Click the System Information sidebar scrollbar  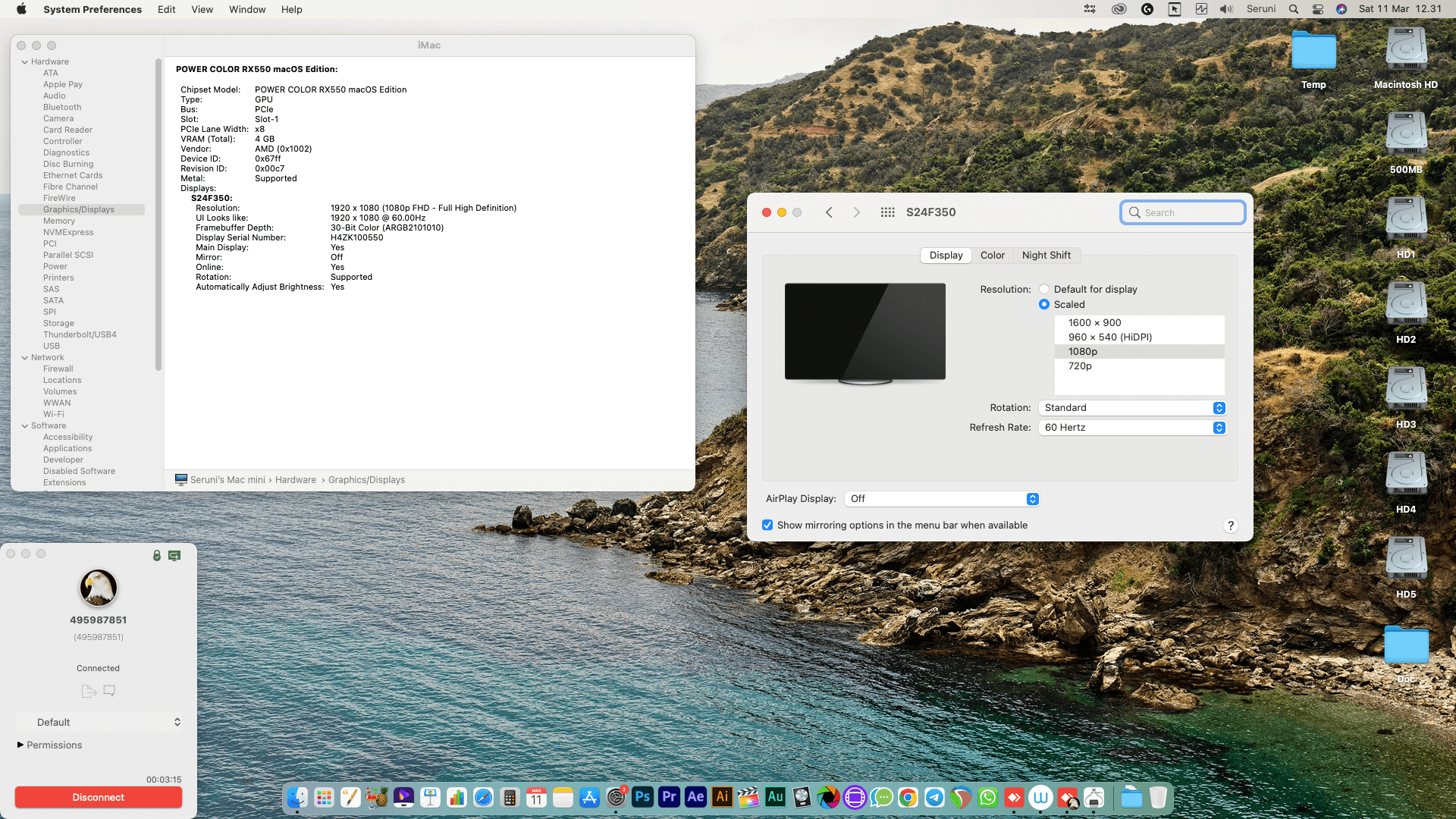point(158,215)
